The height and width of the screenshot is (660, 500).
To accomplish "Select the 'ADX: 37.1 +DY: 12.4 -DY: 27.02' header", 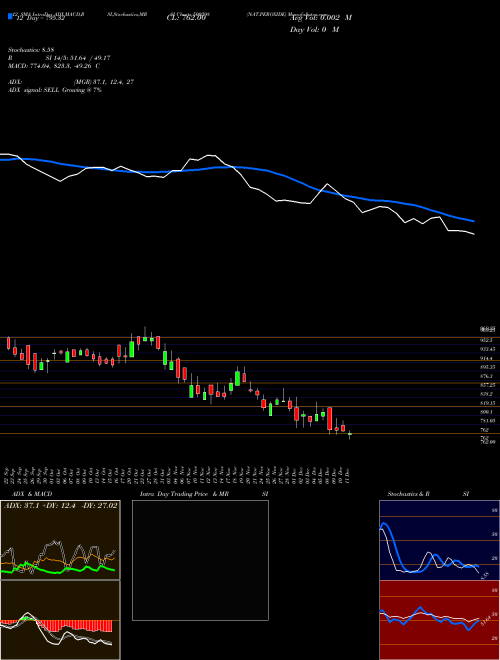I will 60,505.
